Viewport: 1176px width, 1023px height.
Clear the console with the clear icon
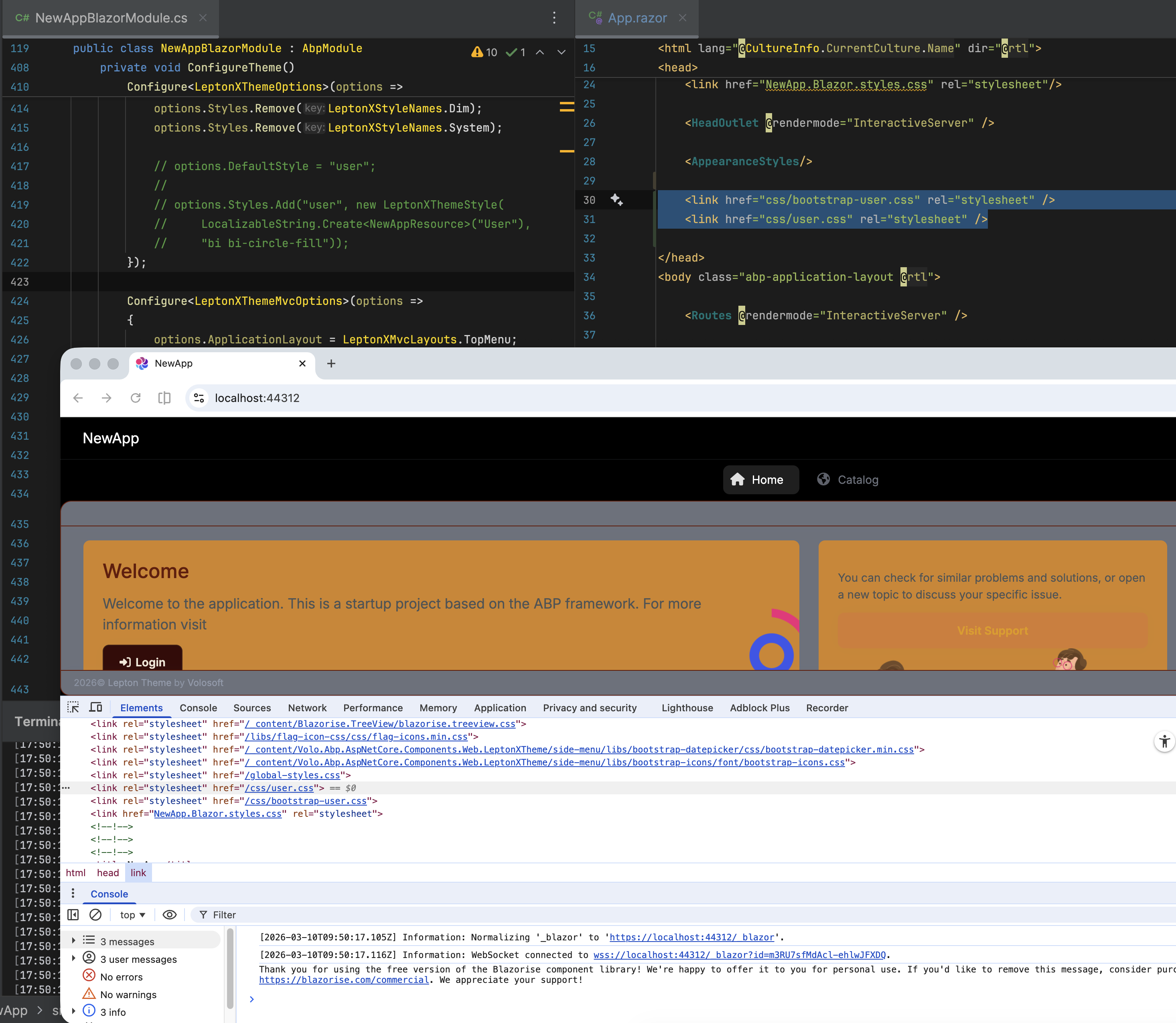pyautogui.click(x=96, y=915)
